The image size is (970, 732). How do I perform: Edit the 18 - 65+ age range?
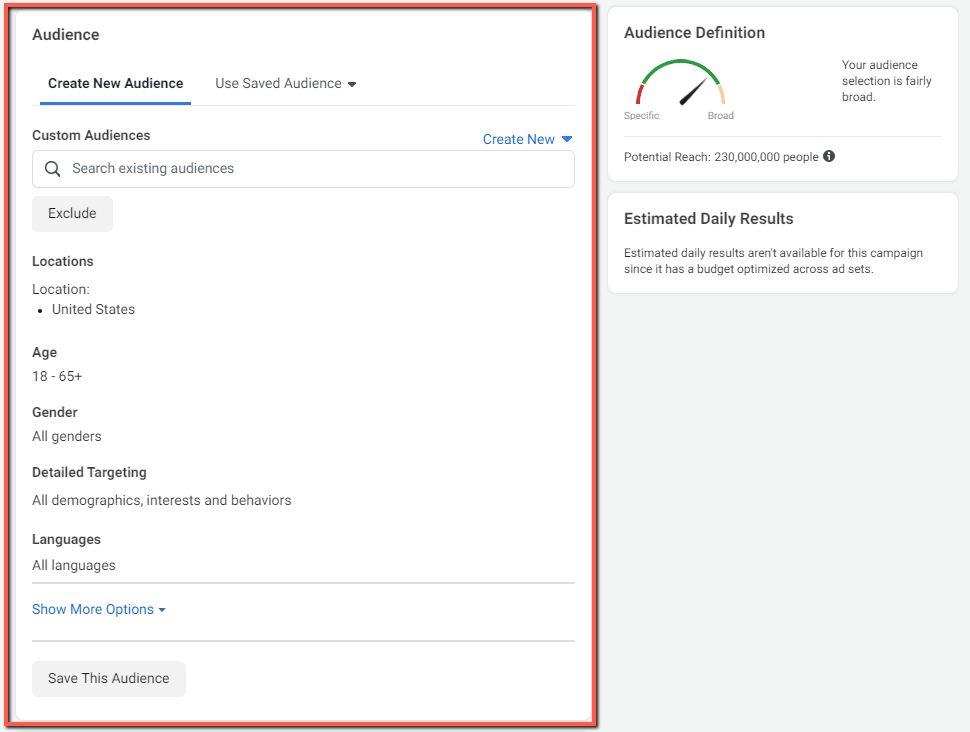pyautogui.click(x=57, y=376)
